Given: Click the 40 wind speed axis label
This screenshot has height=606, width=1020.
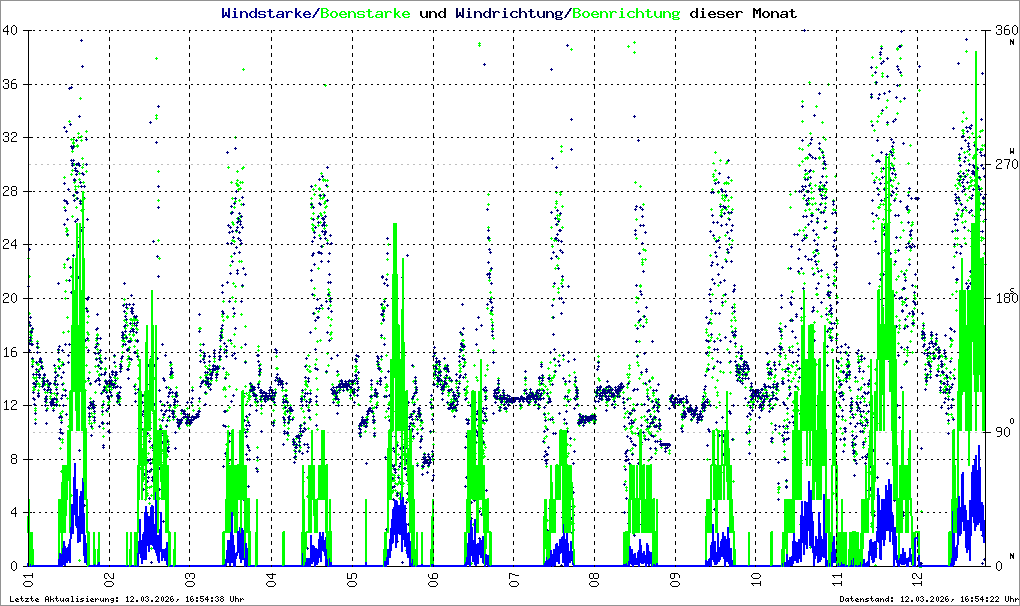Looking at the screenshot, I should (x=10, y=31).
